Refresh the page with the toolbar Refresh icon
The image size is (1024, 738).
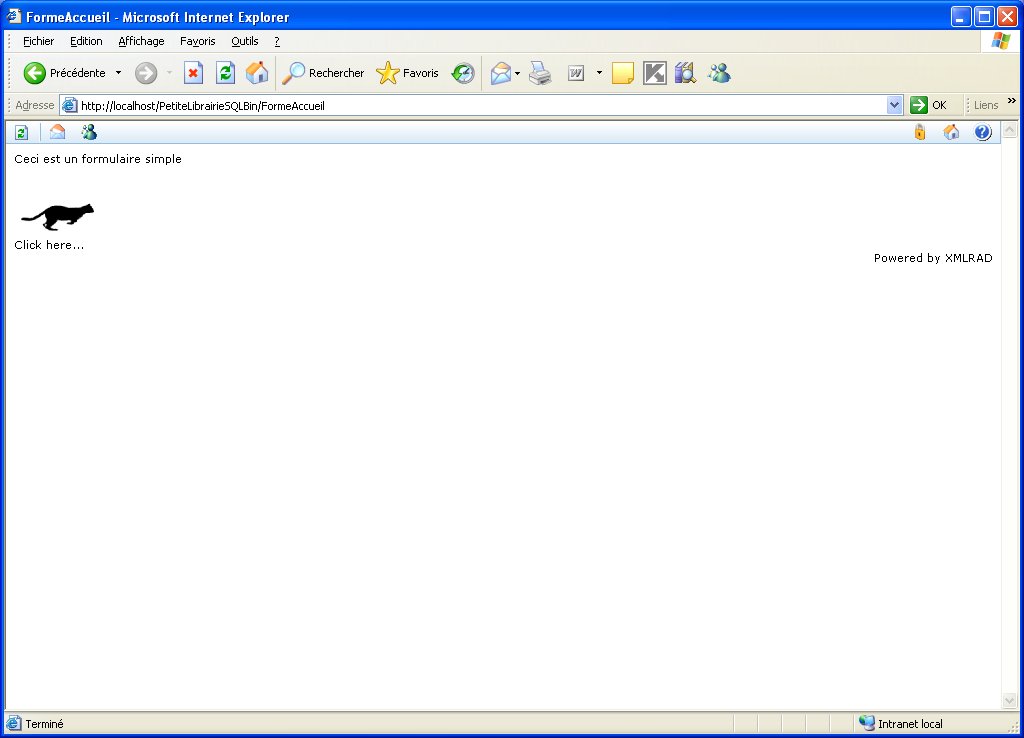point(226,73)
